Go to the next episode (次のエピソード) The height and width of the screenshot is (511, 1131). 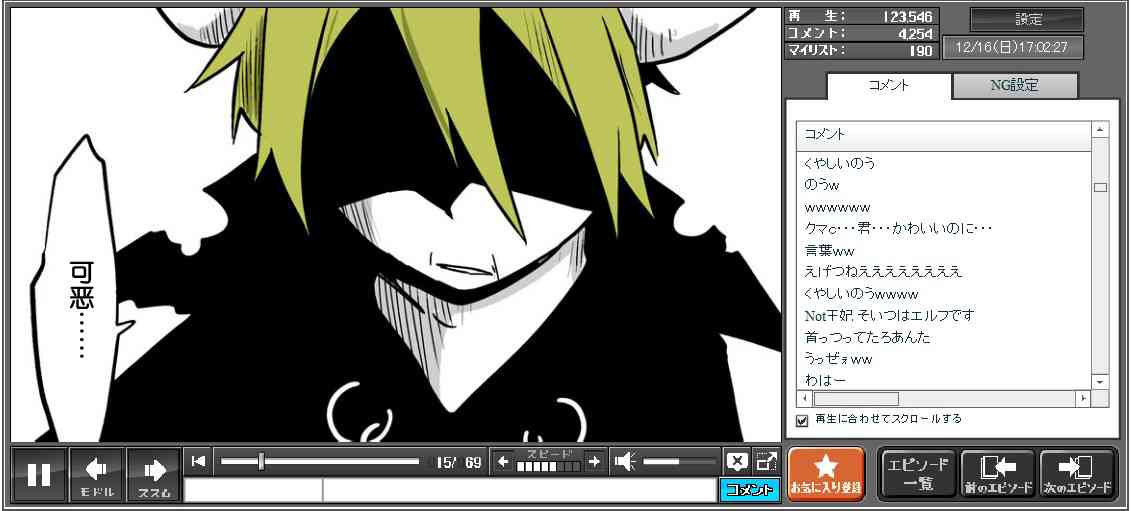(x=1077, y=474)
